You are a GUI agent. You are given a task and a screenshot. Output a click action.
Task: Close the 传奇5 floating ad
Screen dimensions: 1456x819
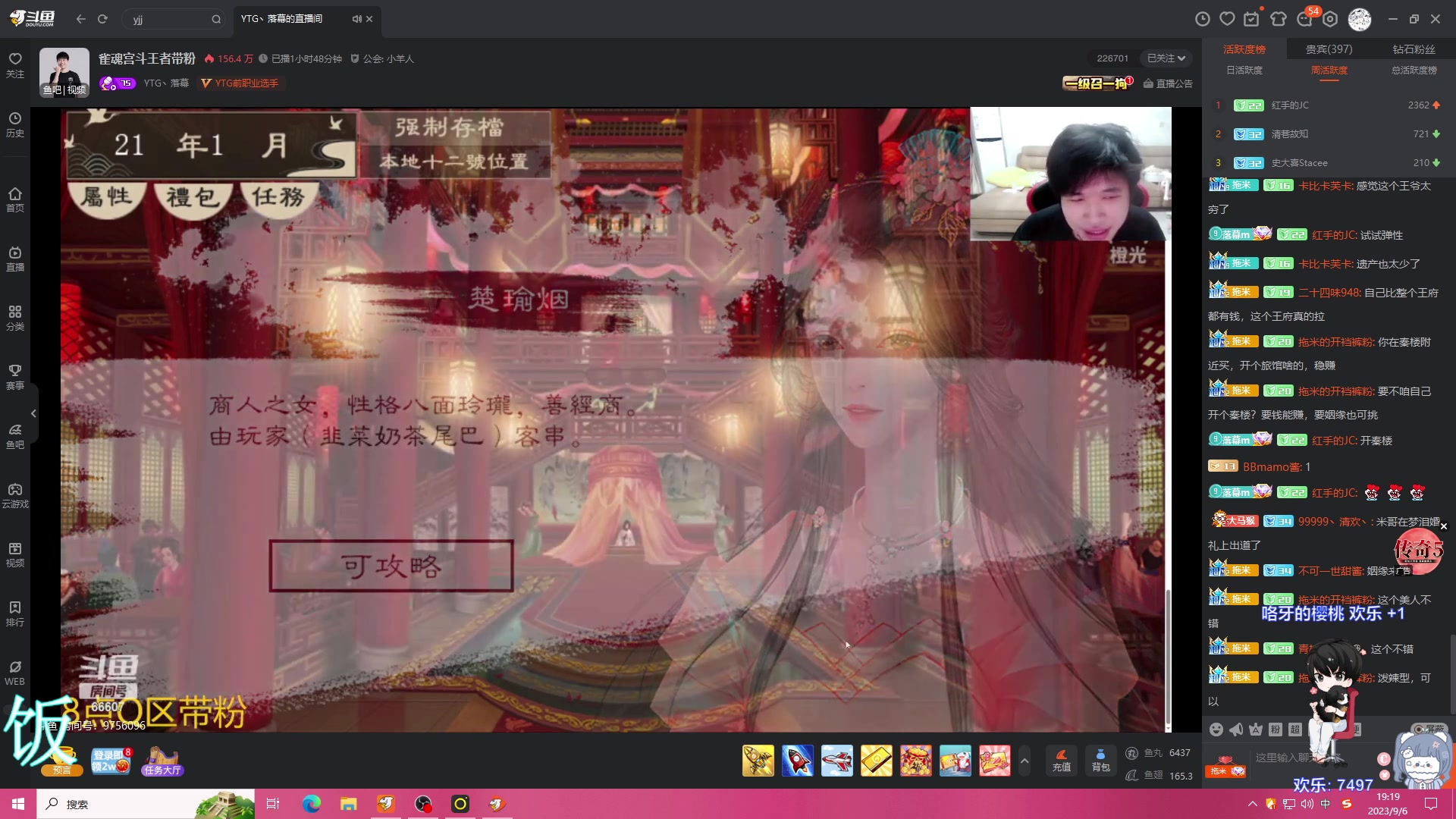click(x=1444, y=526)
